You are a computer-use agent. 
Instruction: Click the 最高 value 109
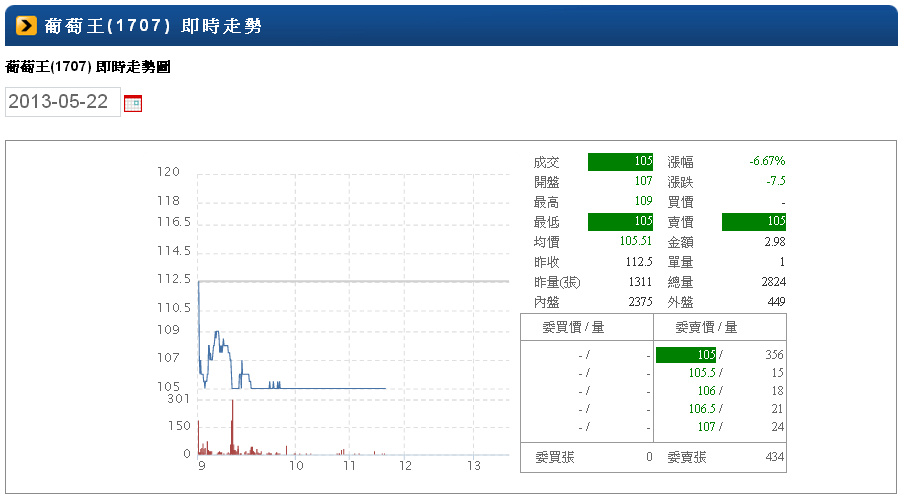(x=643, y=201)
